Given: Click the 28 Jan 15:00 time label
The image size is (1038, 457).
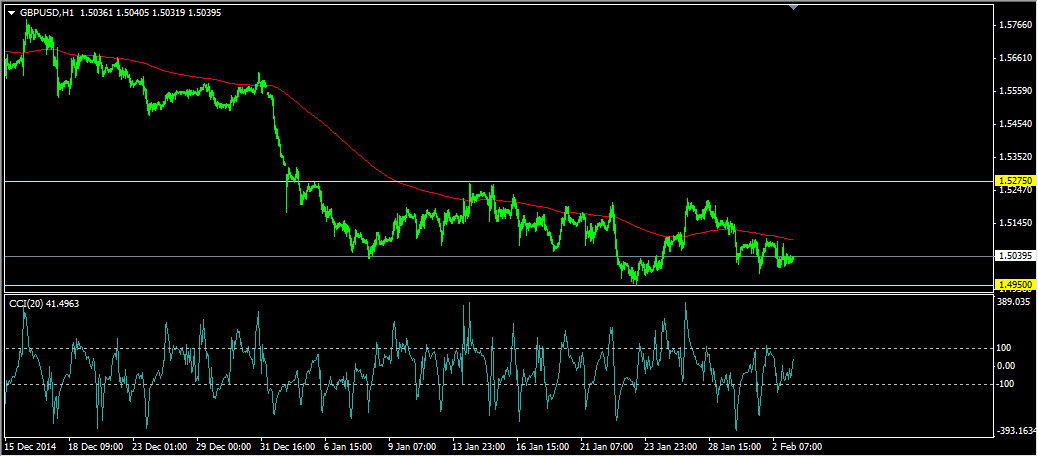Looking at the screenshot, I should [733, 447].
